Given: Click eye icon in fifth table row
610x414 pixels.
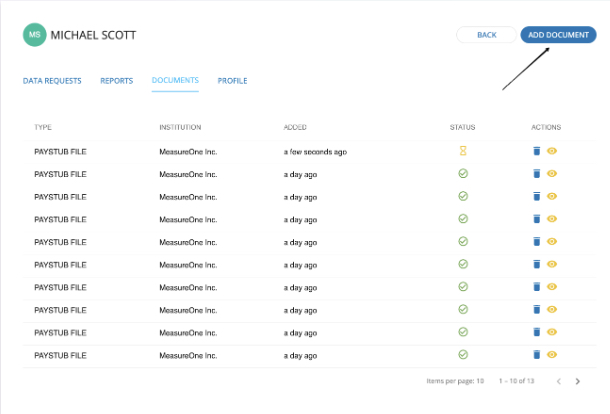Looking at the screenshot, I should [x=552, y=241].
